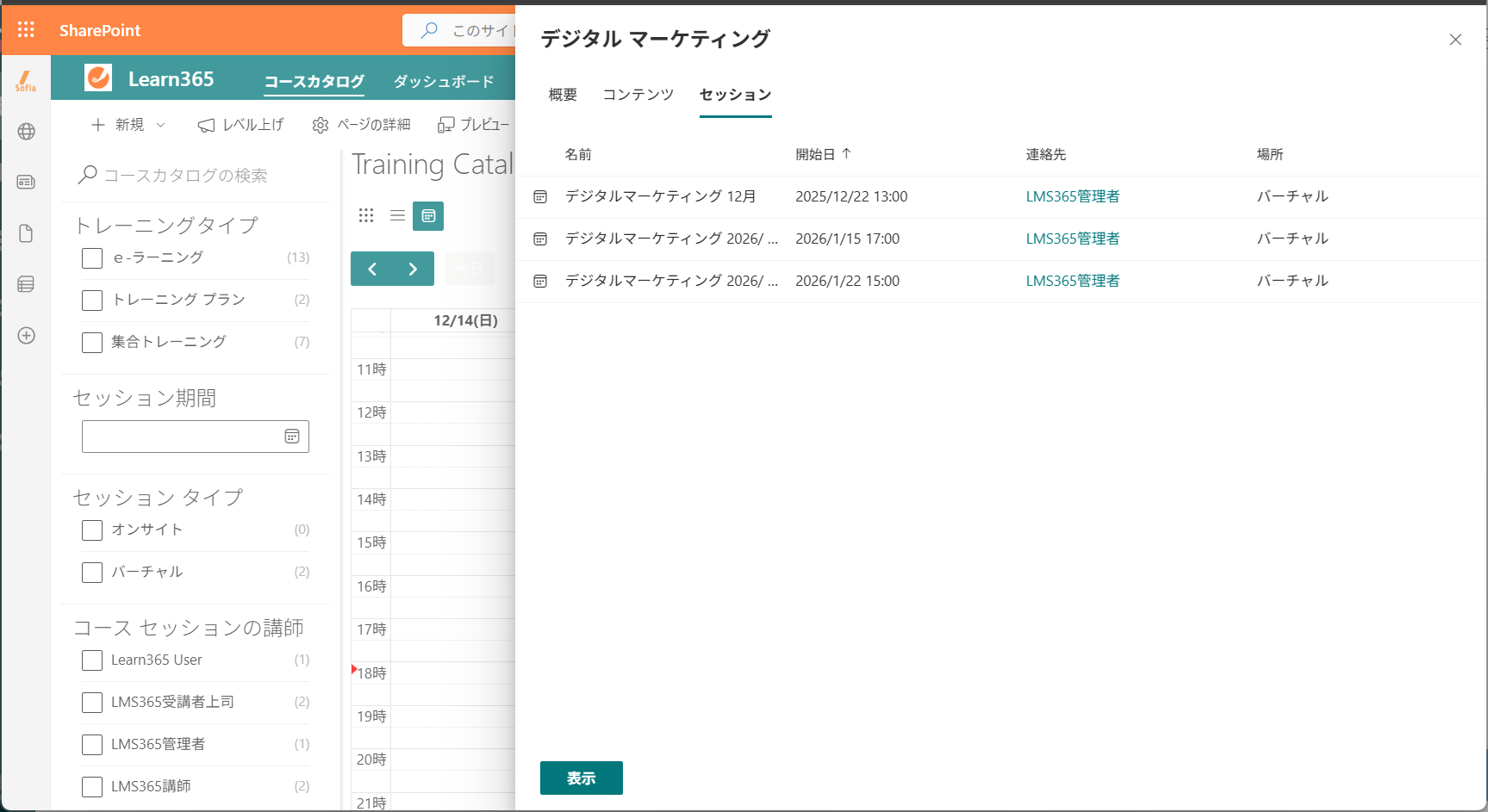Image resolution: width=1488 pixels, height=812 pixels.
Task: Open the SharePoint app launcher grid
Action: (x=26, y=30)
